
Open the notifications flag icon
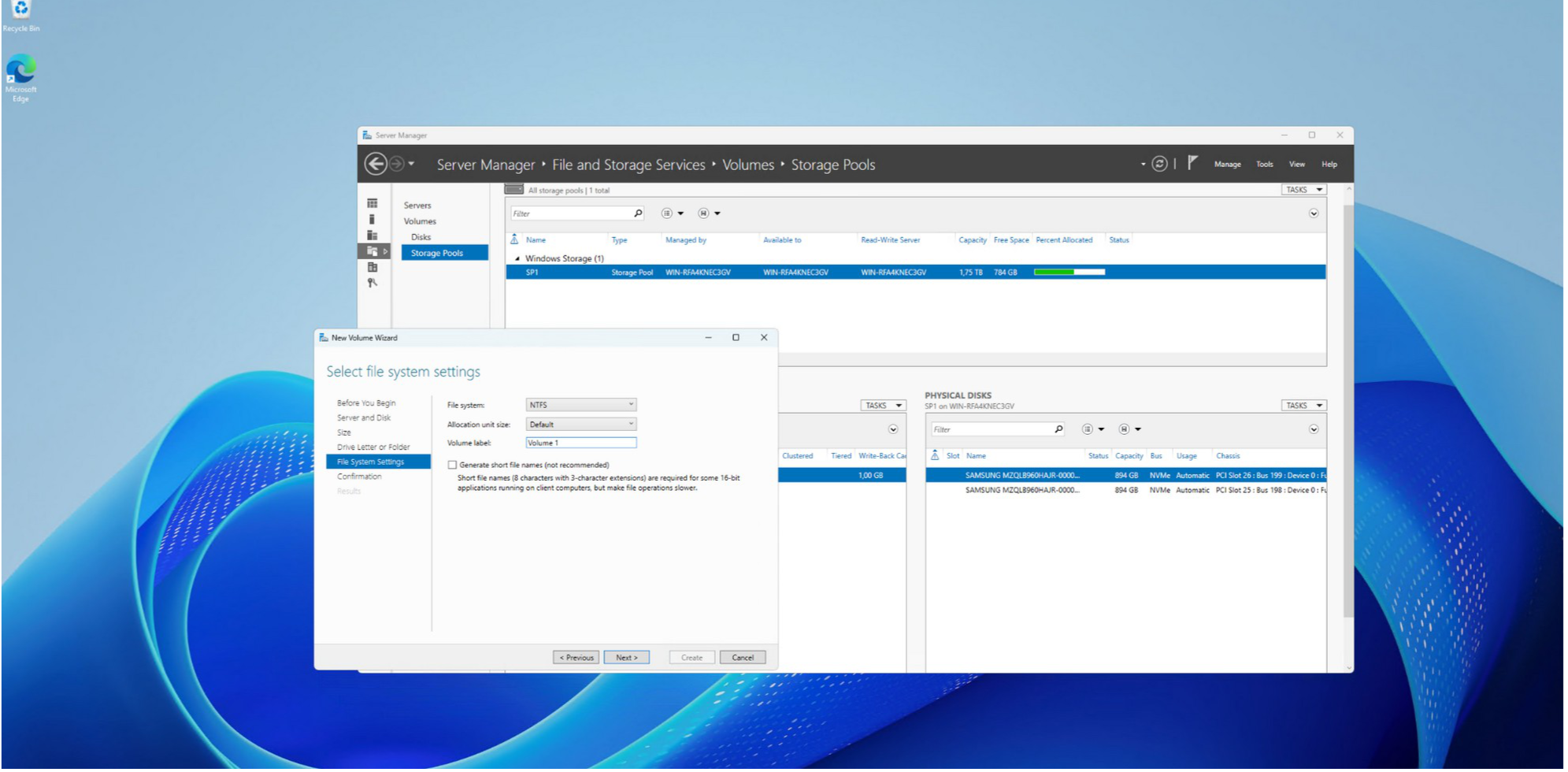1192,163
